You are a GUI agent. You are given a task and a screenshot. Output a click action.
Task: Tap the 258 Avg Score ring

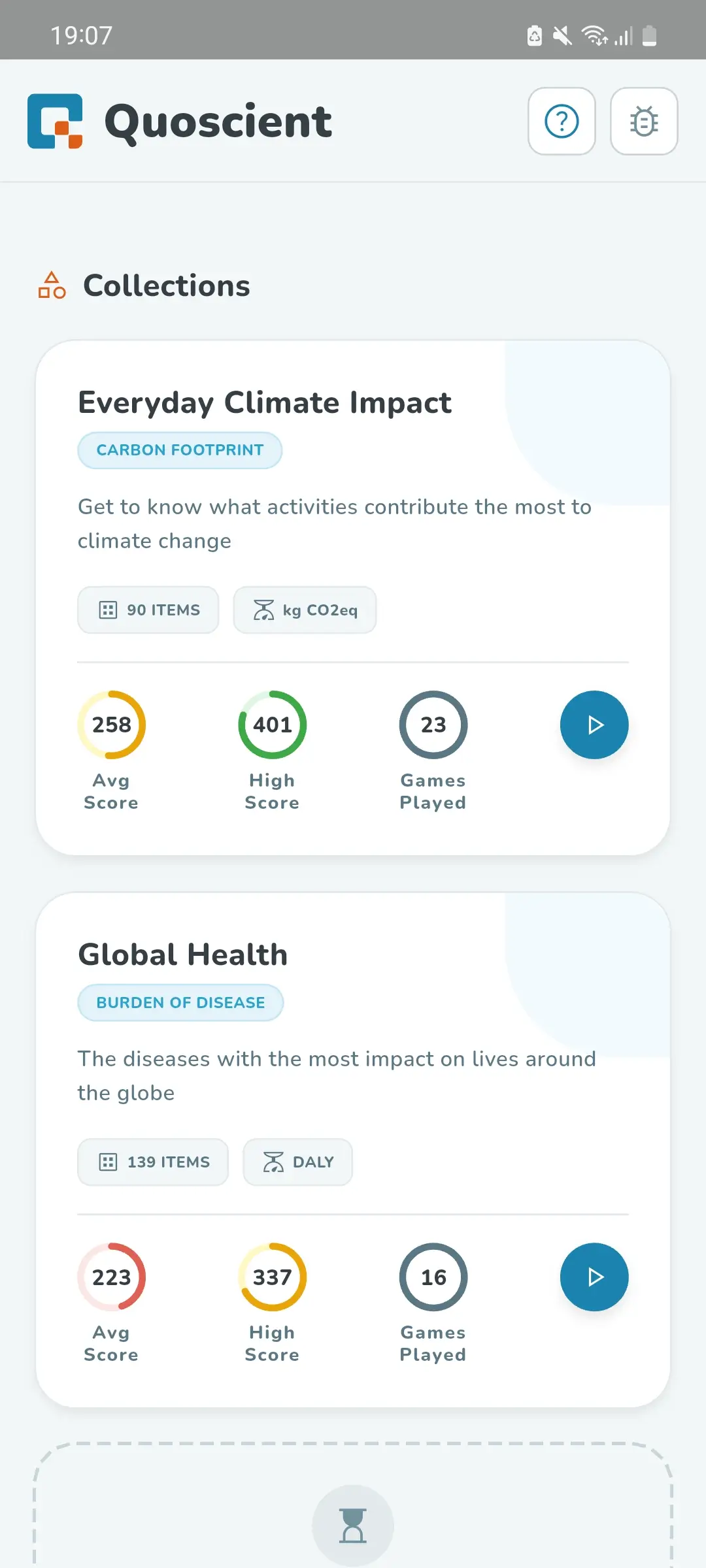(x=112, y=725)
